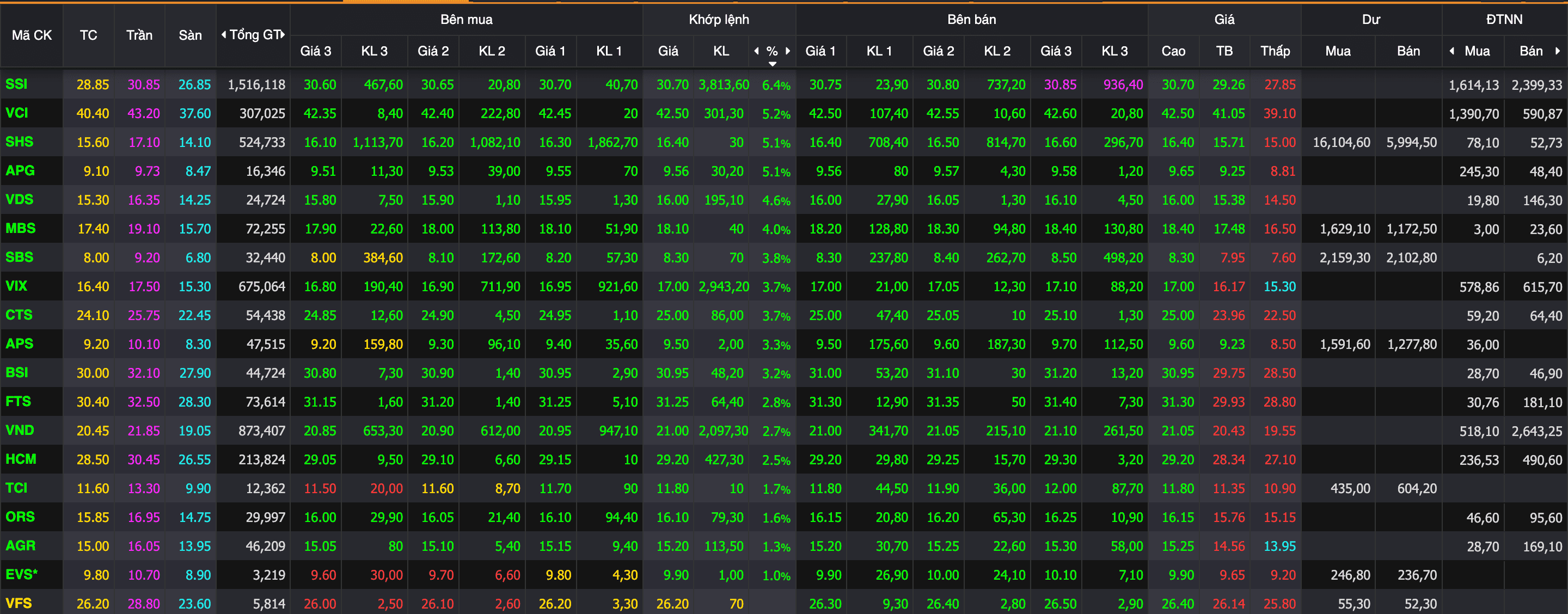Open the MBS stock ticker
This screenshot has height=614, width=1568.
pyautogui.click(x=20, y=228)
